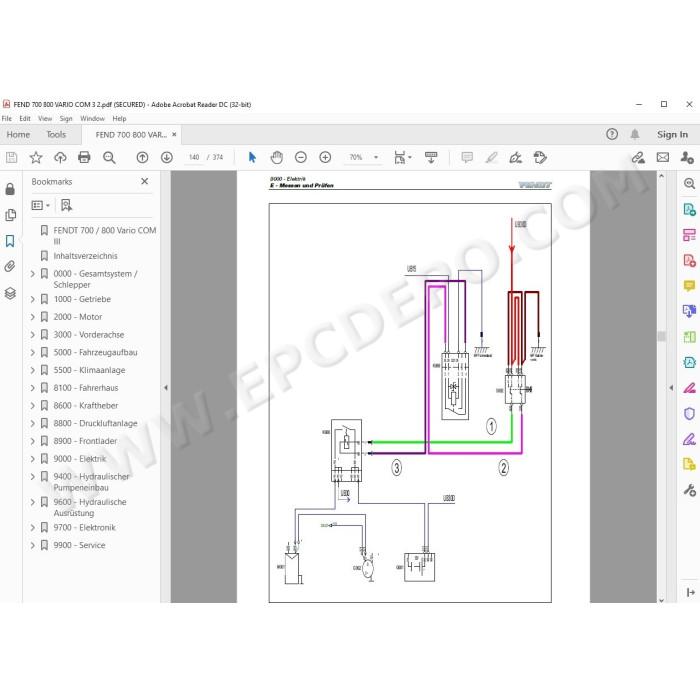Send the file by email envelope icon

pos(662,157)
